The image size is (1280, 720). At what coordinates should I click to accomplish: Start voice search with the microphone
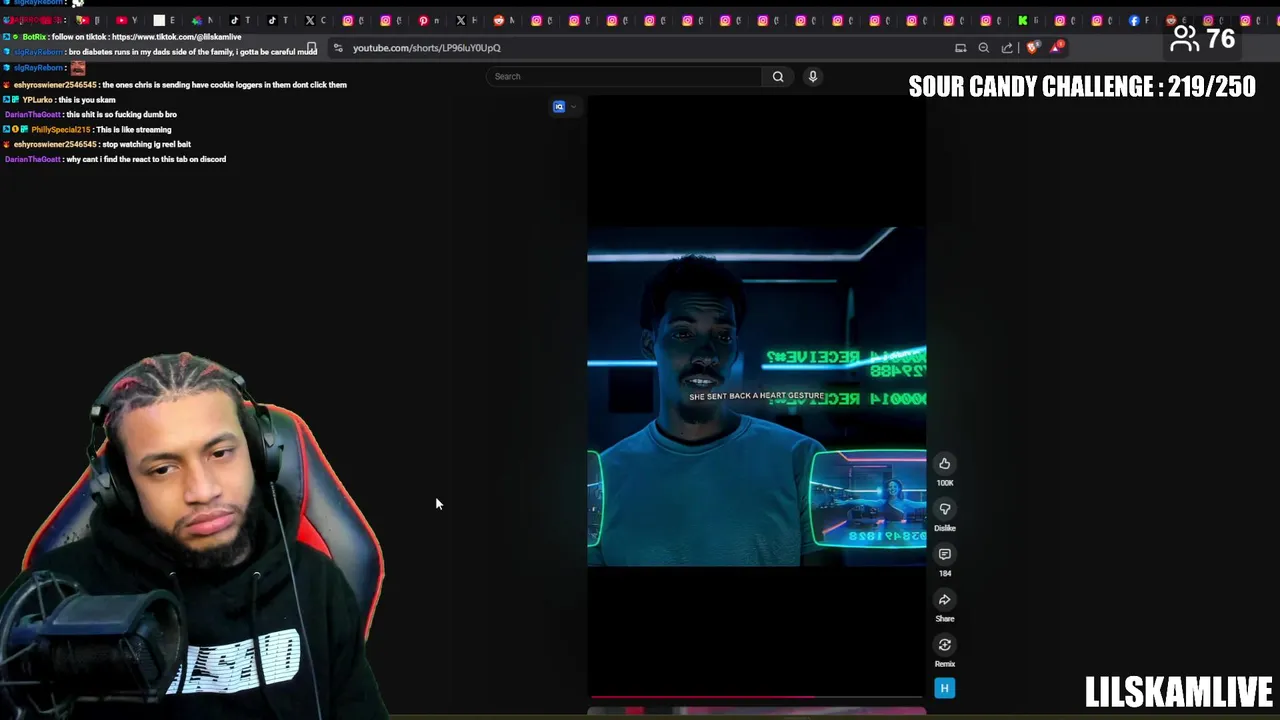pos(812,76)
